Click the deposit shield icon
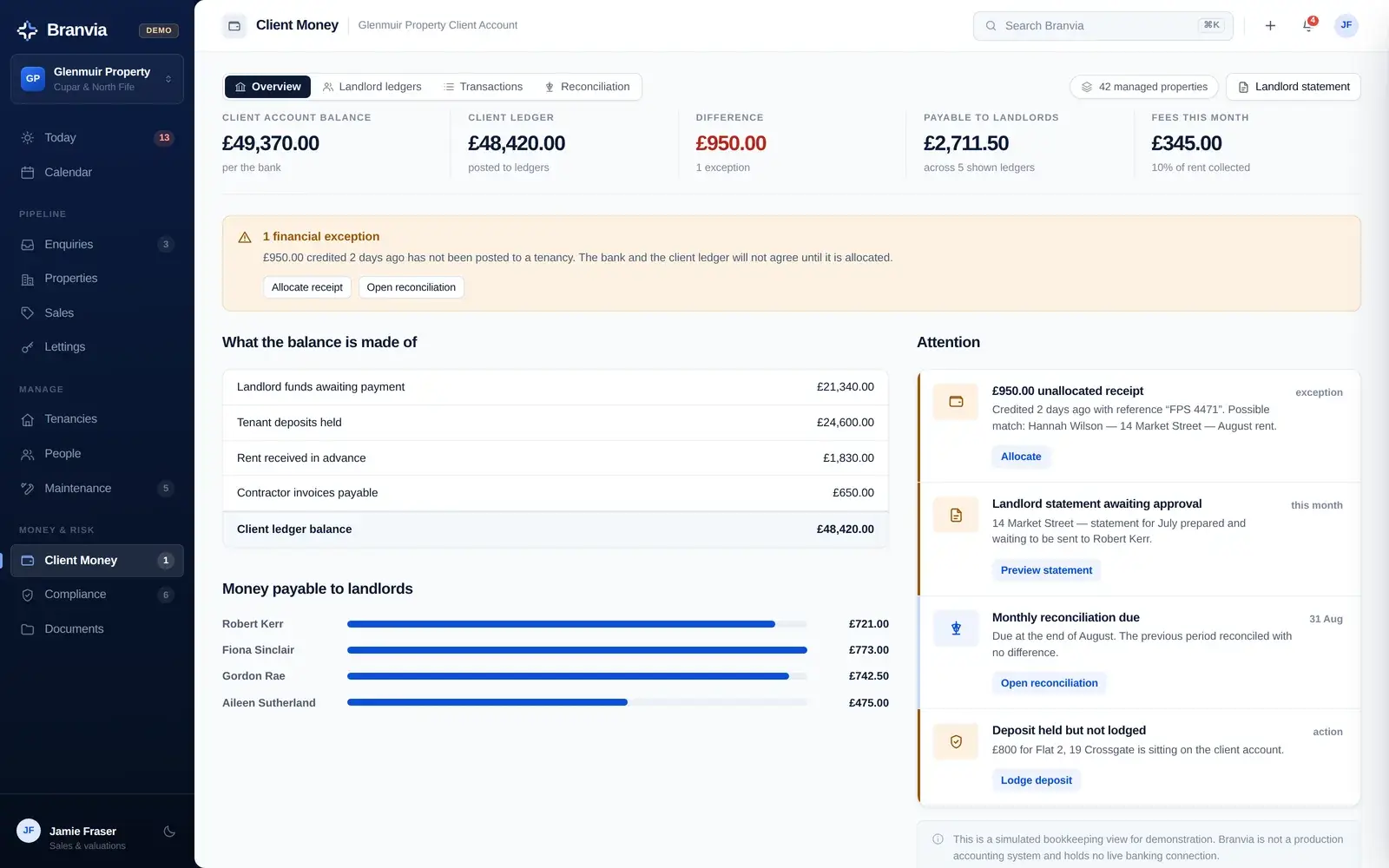This screenshot has height=868, width=1389. [956, 742]
